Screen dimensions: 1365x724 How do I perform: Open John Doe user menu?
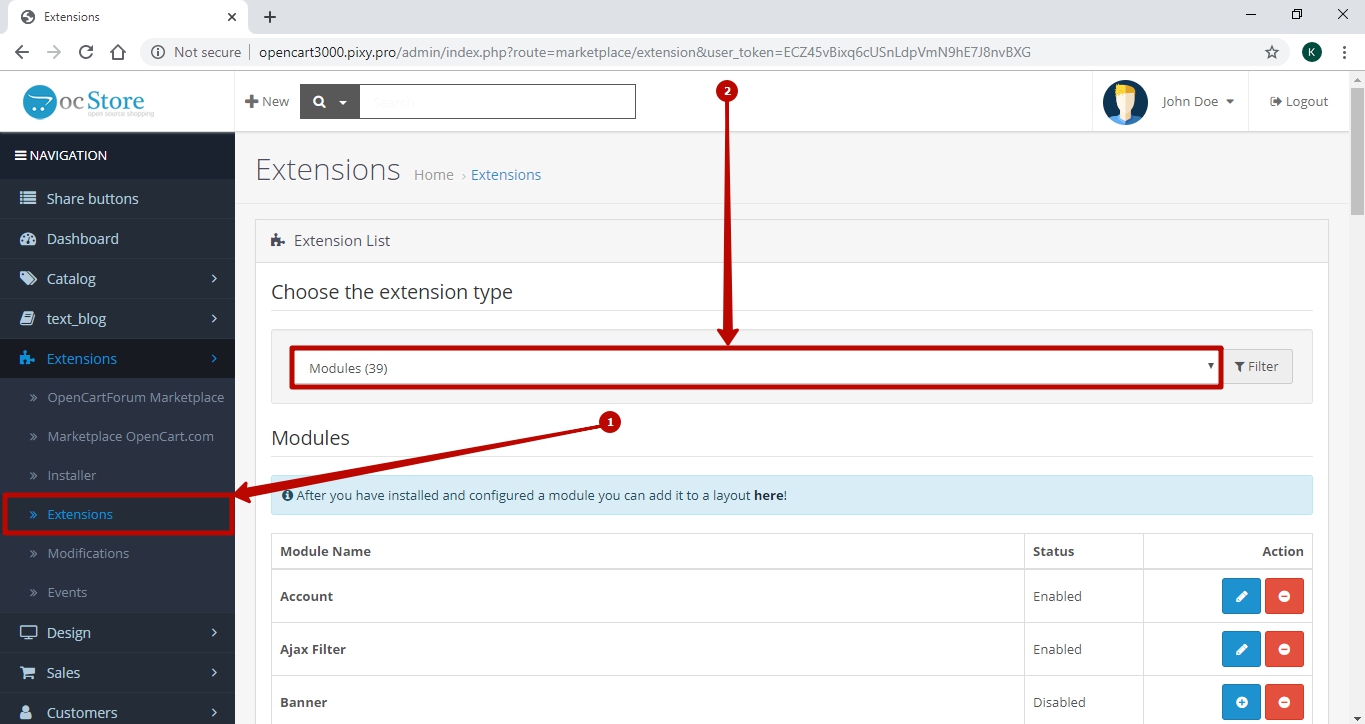point(1197,102)
